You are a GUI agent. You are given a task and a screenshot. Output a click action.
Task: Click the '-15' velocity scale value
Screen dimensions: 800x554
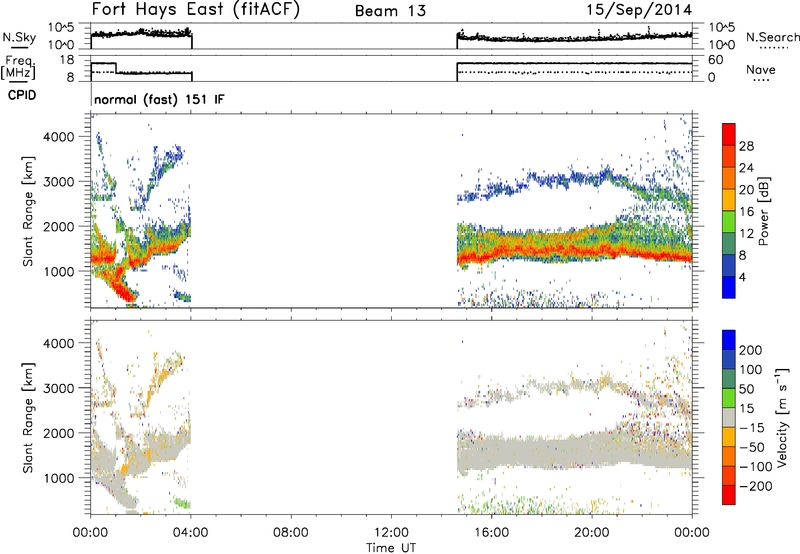click(752, 428)
